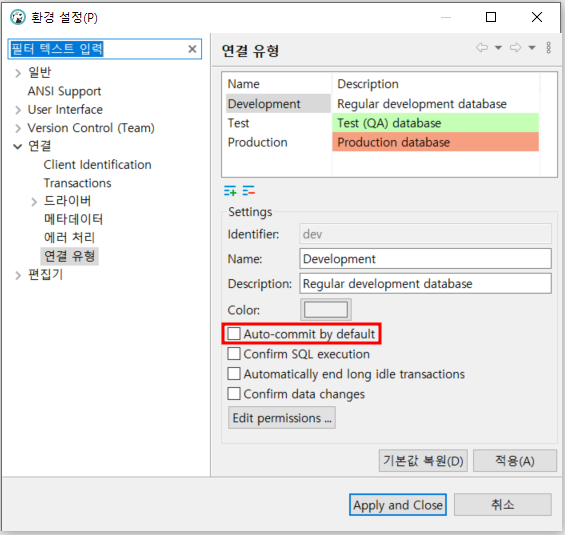Open the three-dot view menu
565x535 pixels.
548,48
